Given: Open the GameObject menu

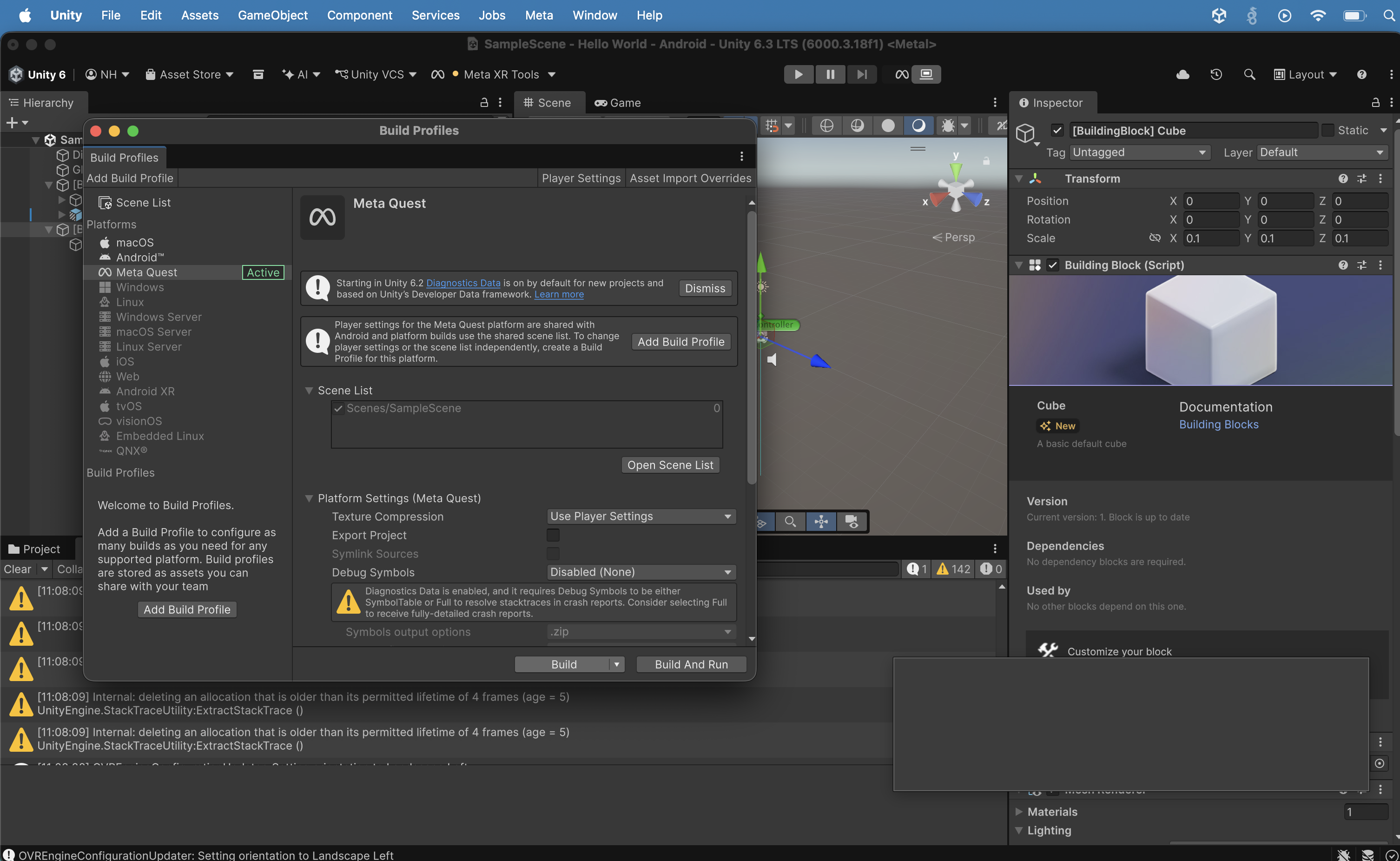Looking at the screenshot, I should click(273, 15).
